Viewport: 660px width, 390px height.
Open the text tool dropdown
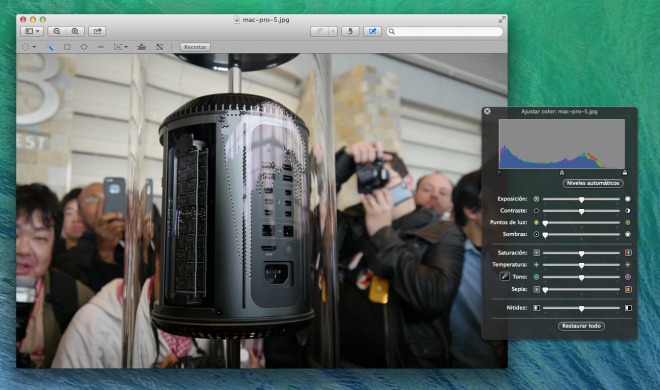(x=120, y=47)
